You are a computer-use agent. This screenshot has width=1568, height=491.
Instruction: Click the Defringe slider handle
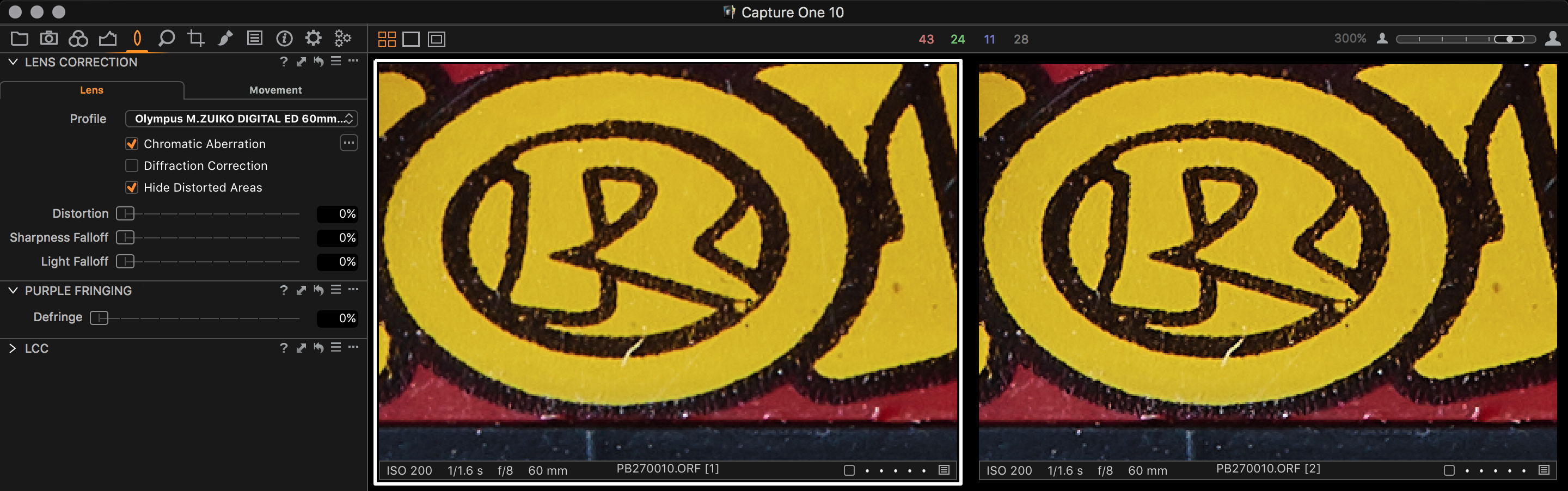[x=99, y=318]
